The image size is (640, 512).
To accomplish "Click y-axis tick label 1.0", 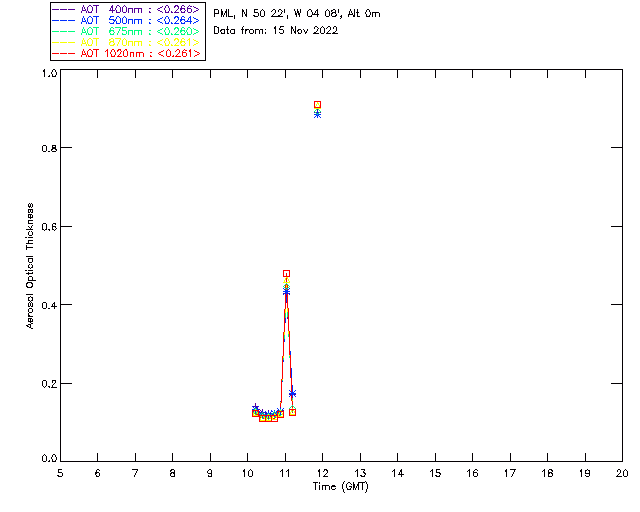I will tap(49, 73).
